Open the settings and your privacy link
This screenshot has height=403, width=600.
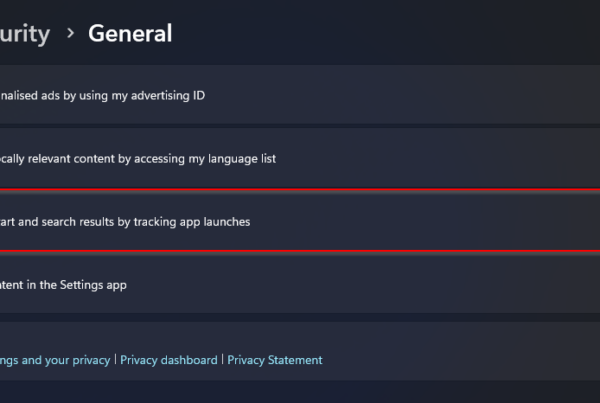pyautogui.click(x=54, y=360)
